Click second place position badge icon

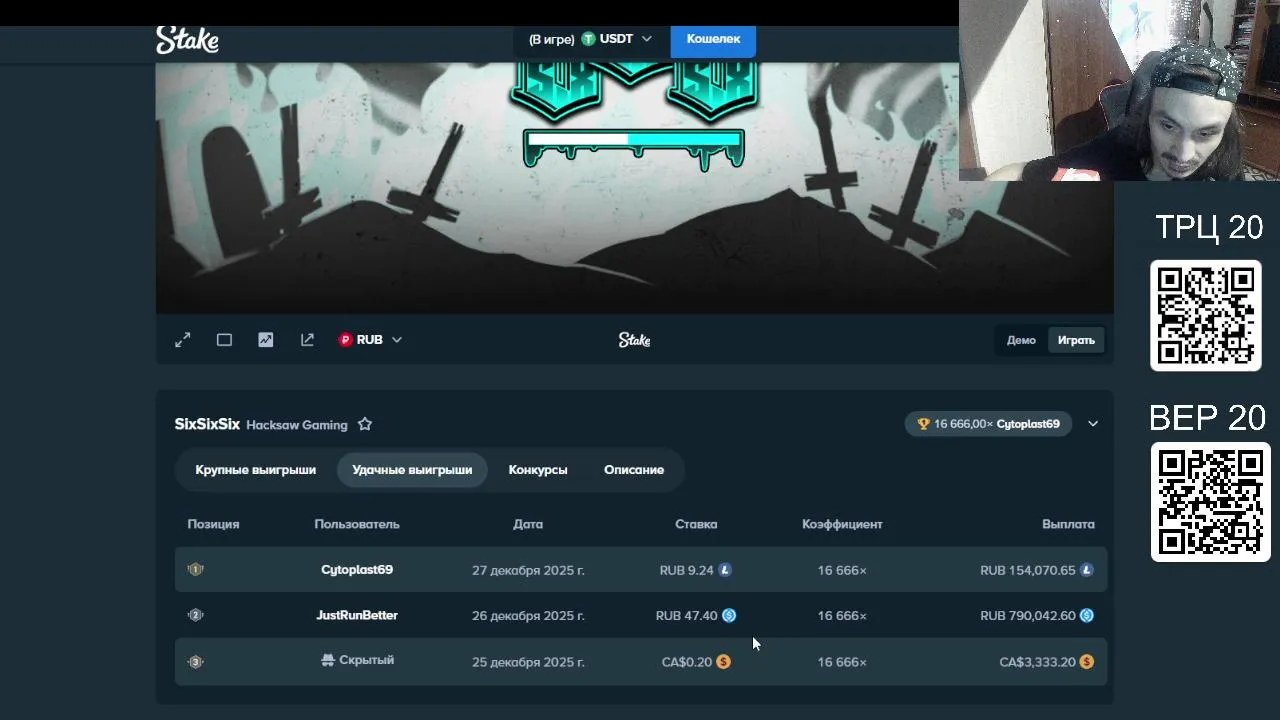196,615
